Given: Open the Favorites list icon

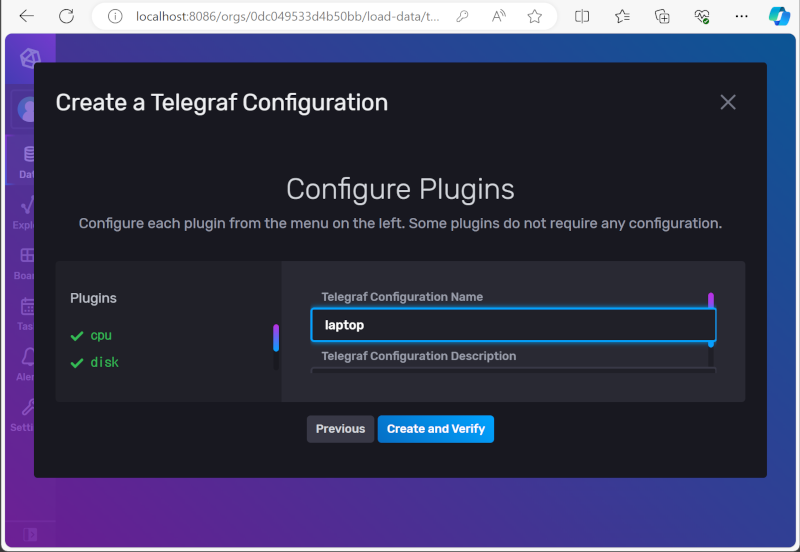Looking at the screenshot, I should 622,17.
